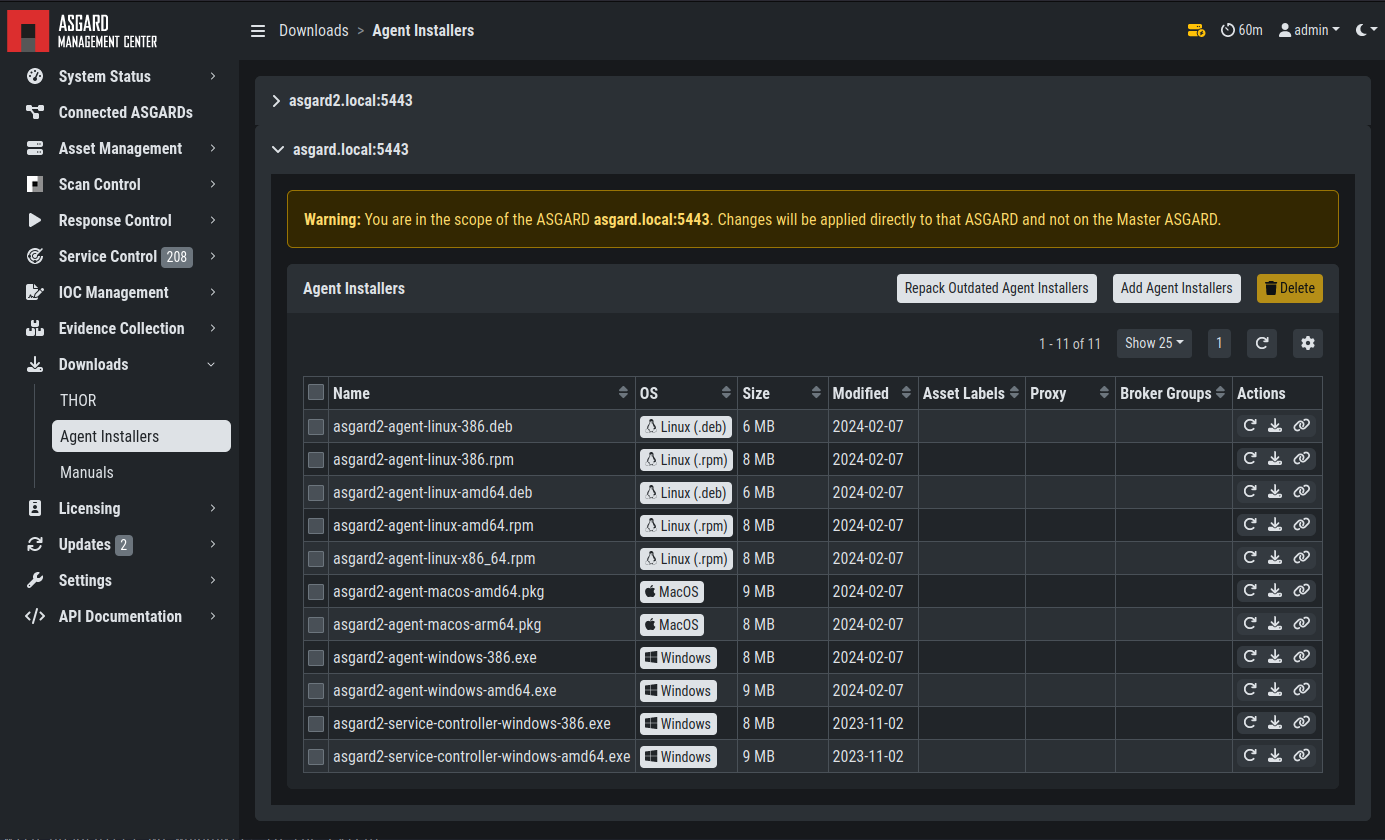Sort table by Name column sort icon

[624, 393]
